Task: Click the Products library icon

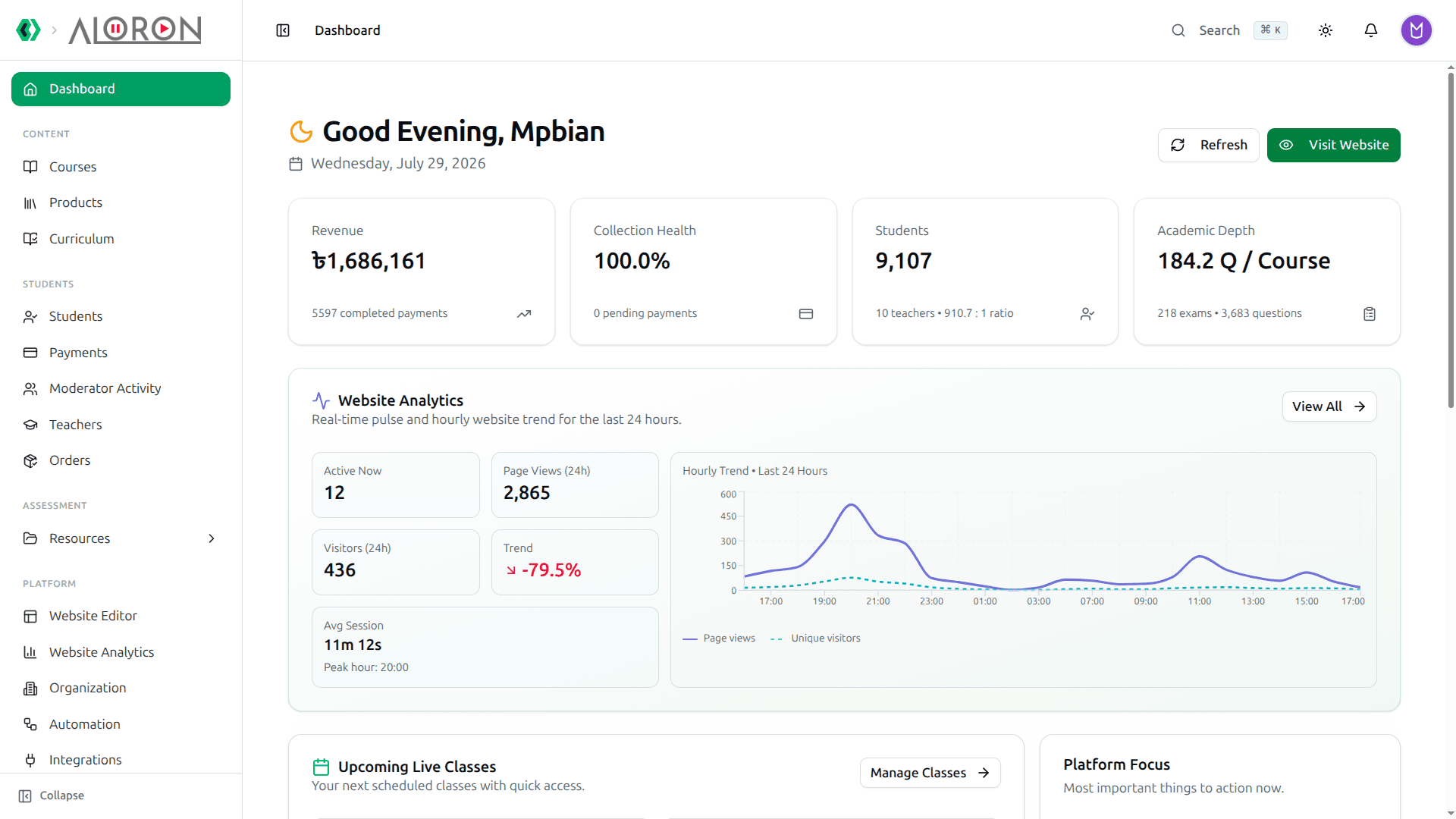Action: pyautogui.click(x=30, y=203)
